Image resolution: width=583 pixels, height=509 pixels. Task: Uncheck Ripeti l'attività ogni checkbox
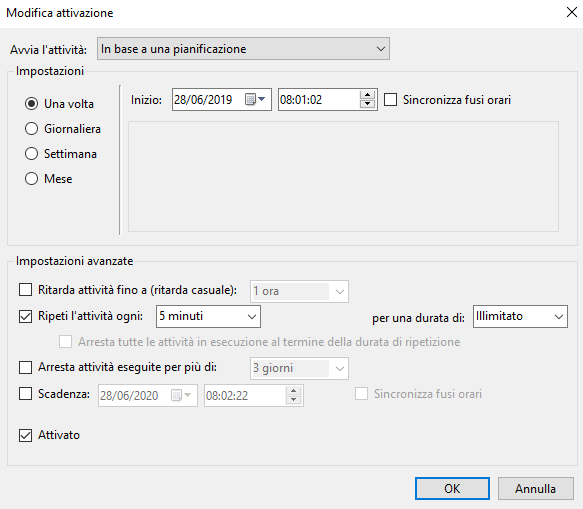point(25,316)
